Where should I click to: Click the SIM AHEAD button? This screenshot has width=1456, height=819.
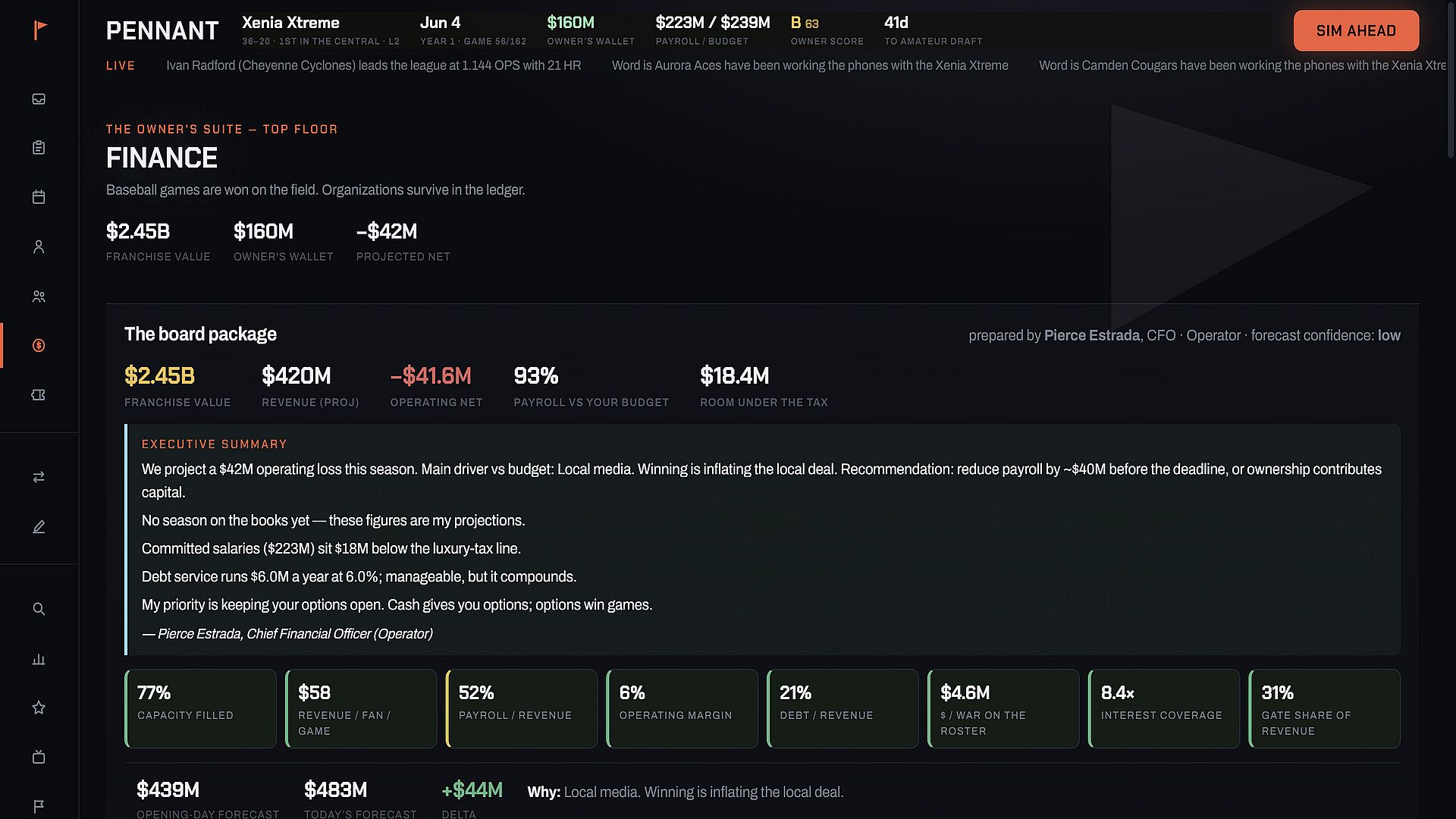(1356, 30)
